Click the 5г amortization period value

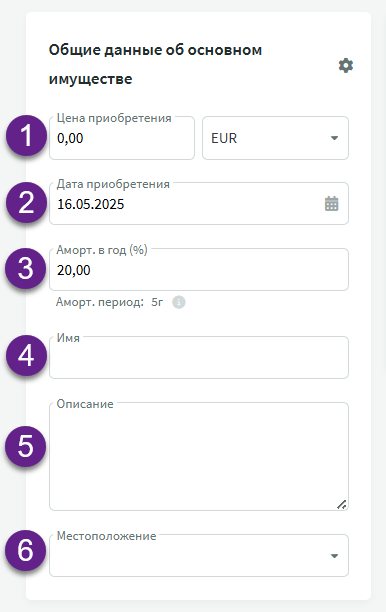pyautogui.click(x=157, y=302)
